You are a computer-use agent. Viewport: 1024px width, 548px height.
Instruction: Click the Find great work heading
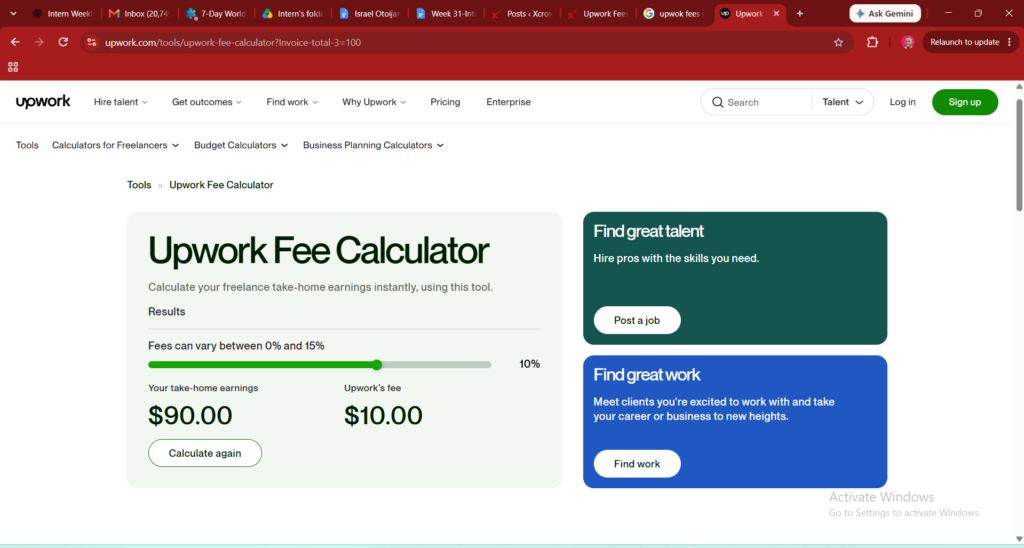[x=647, y=375]
